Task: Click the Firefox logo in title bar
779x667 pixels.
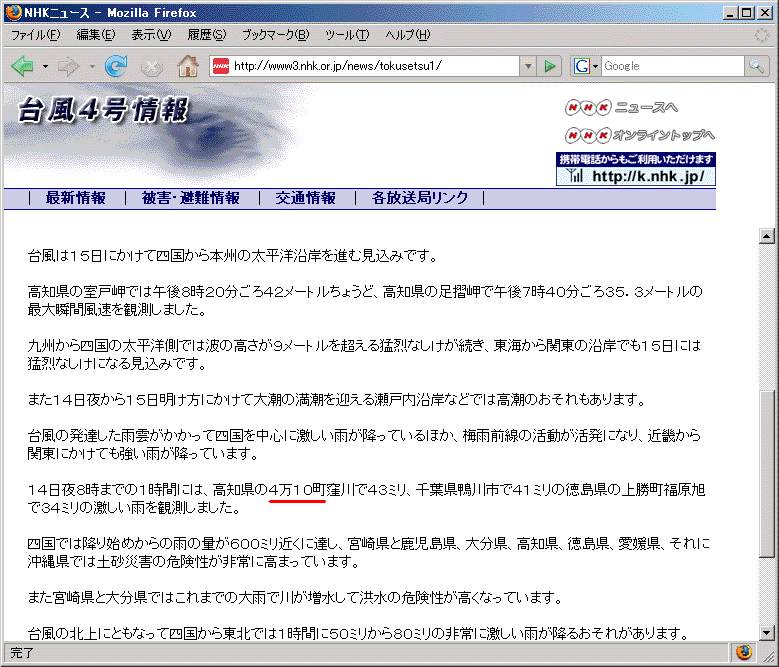Action: click(x=14, y=12)
